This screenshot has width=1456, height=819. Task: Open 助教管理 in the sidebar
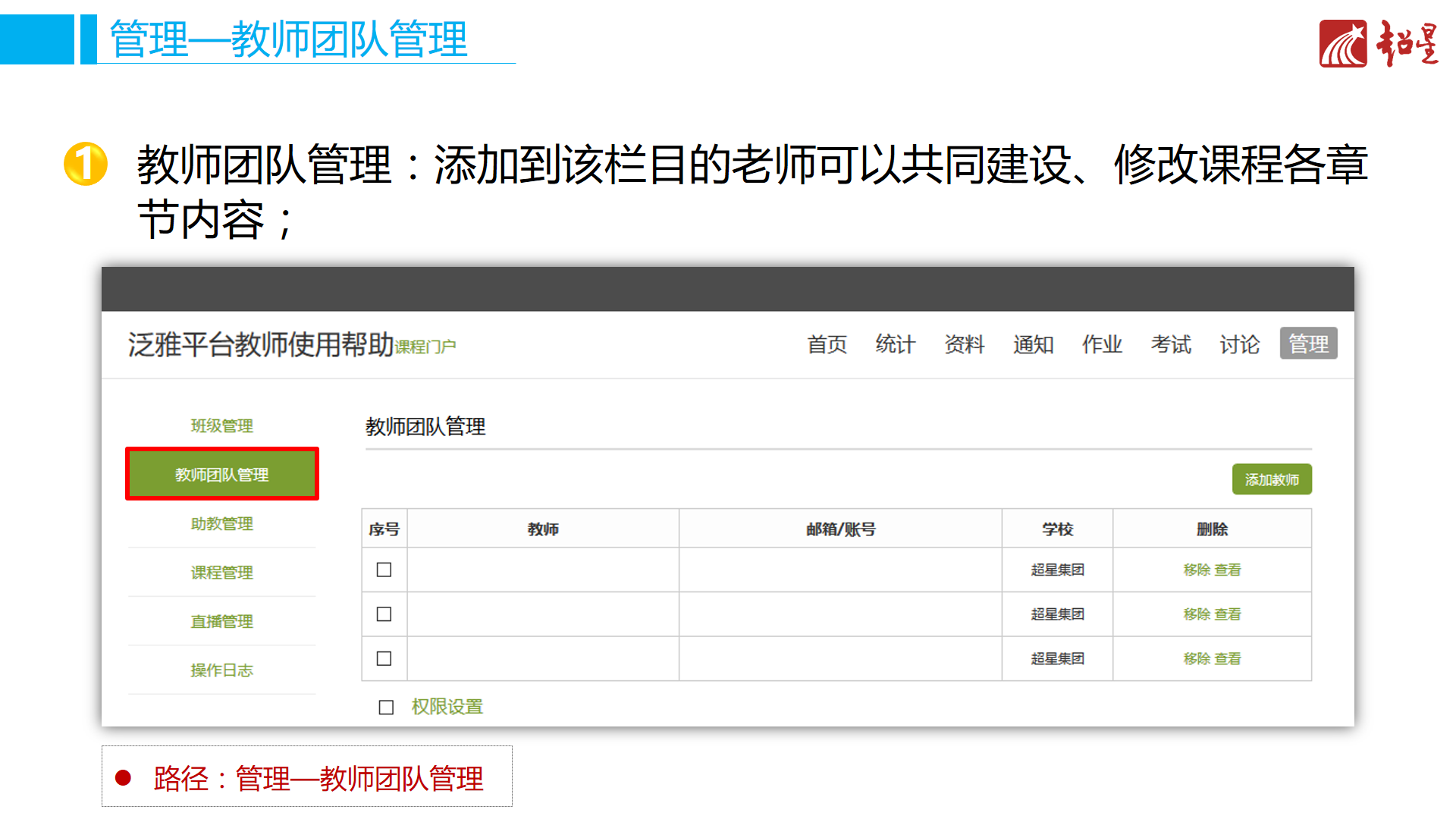click(221, 524)
